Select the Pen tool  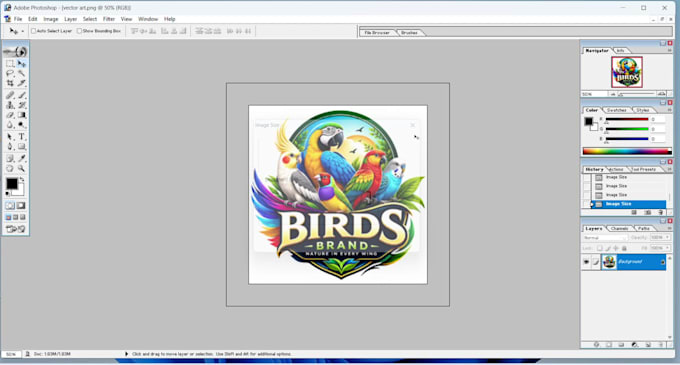click(x=10, y=147)
